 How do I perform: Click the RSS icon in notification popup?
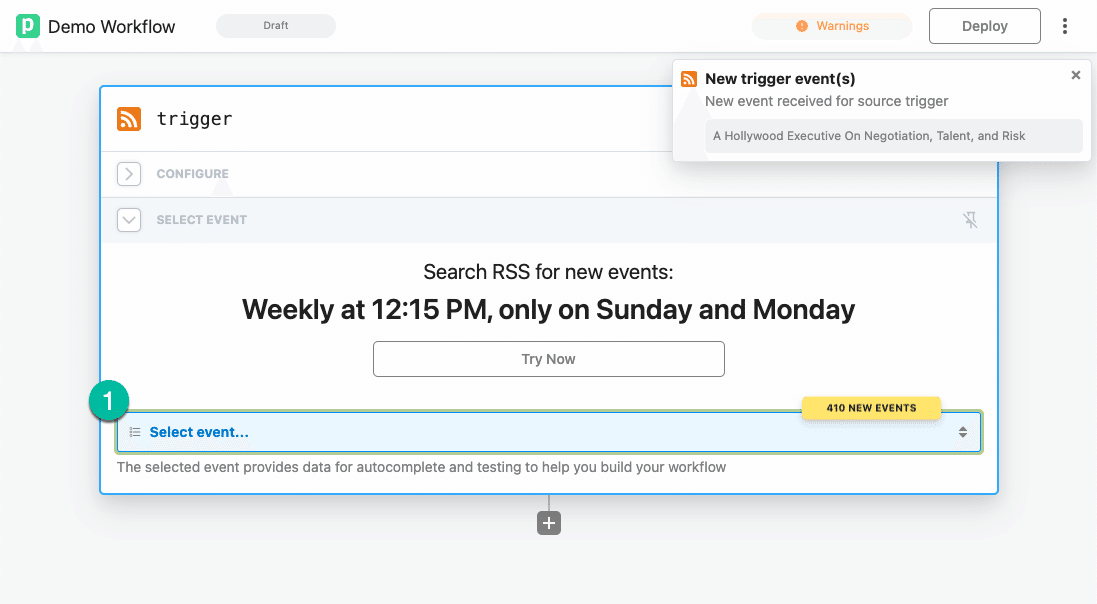(689, 79)
